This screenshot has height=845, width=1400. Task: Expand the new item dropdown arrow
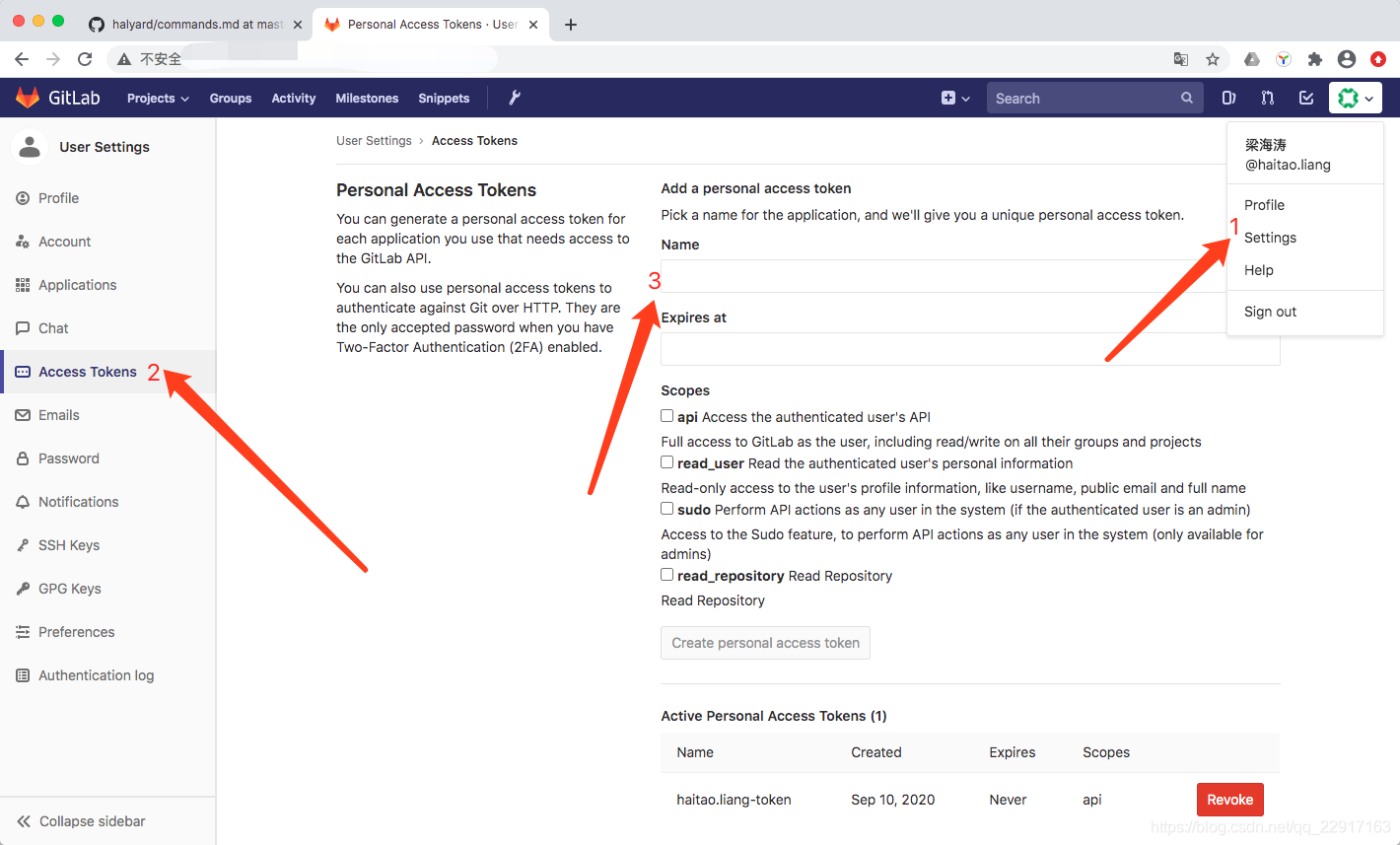click(966, 99)
